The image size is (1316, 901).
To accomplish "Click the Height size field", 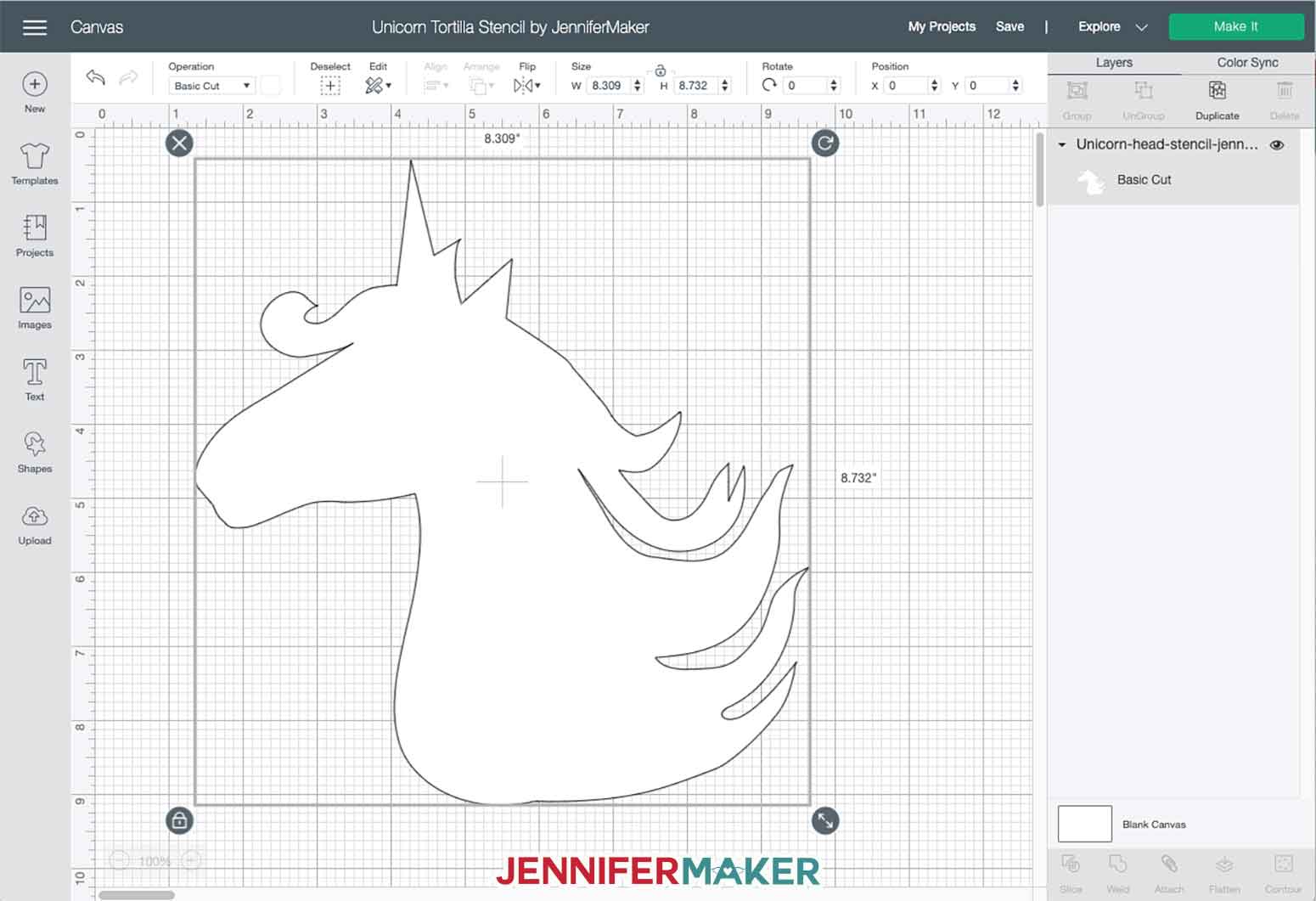I will point(695,86).
